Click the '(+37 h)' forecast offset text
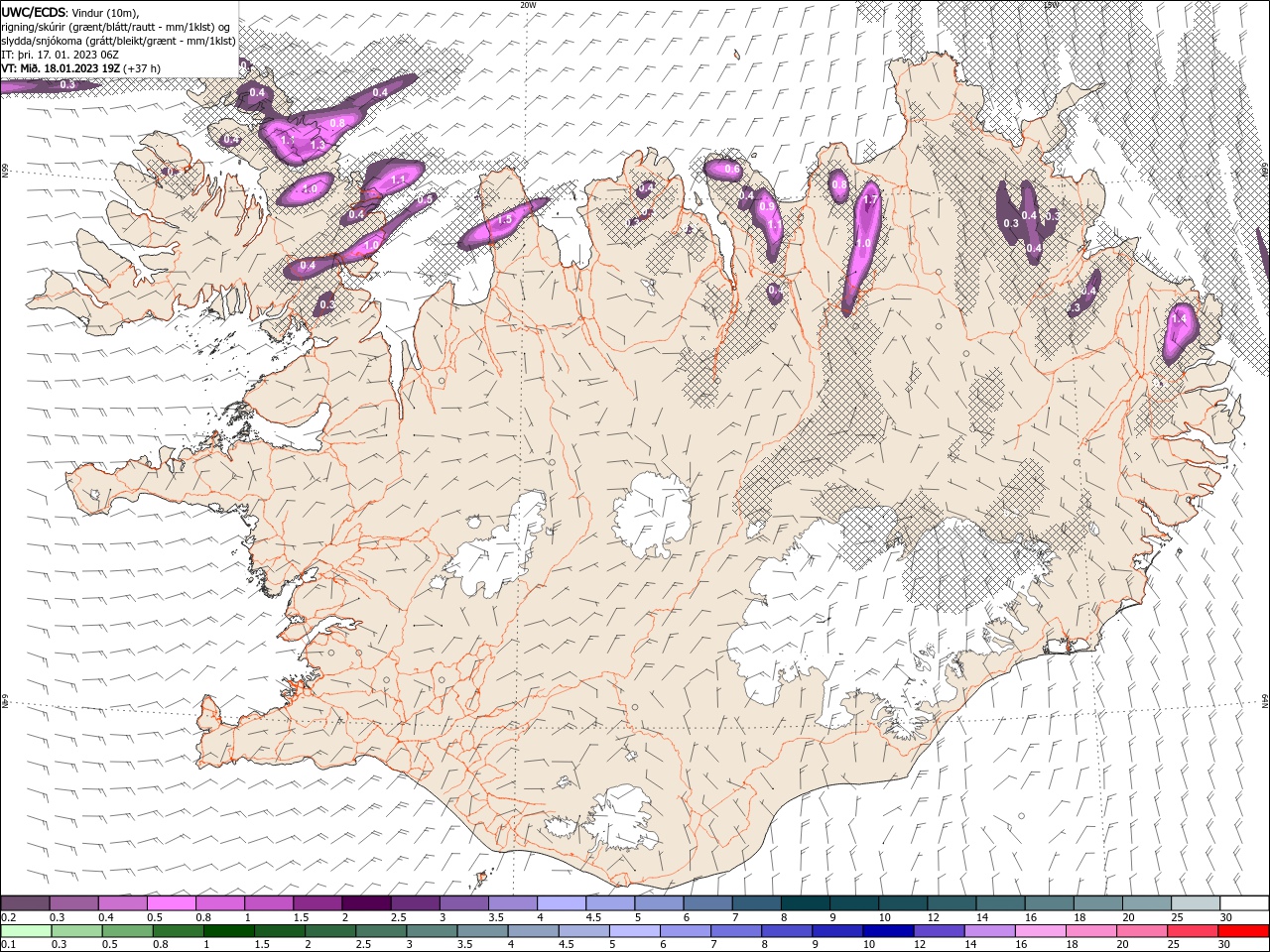Viewport: 1270px width, 952px height. pos(143,68)
